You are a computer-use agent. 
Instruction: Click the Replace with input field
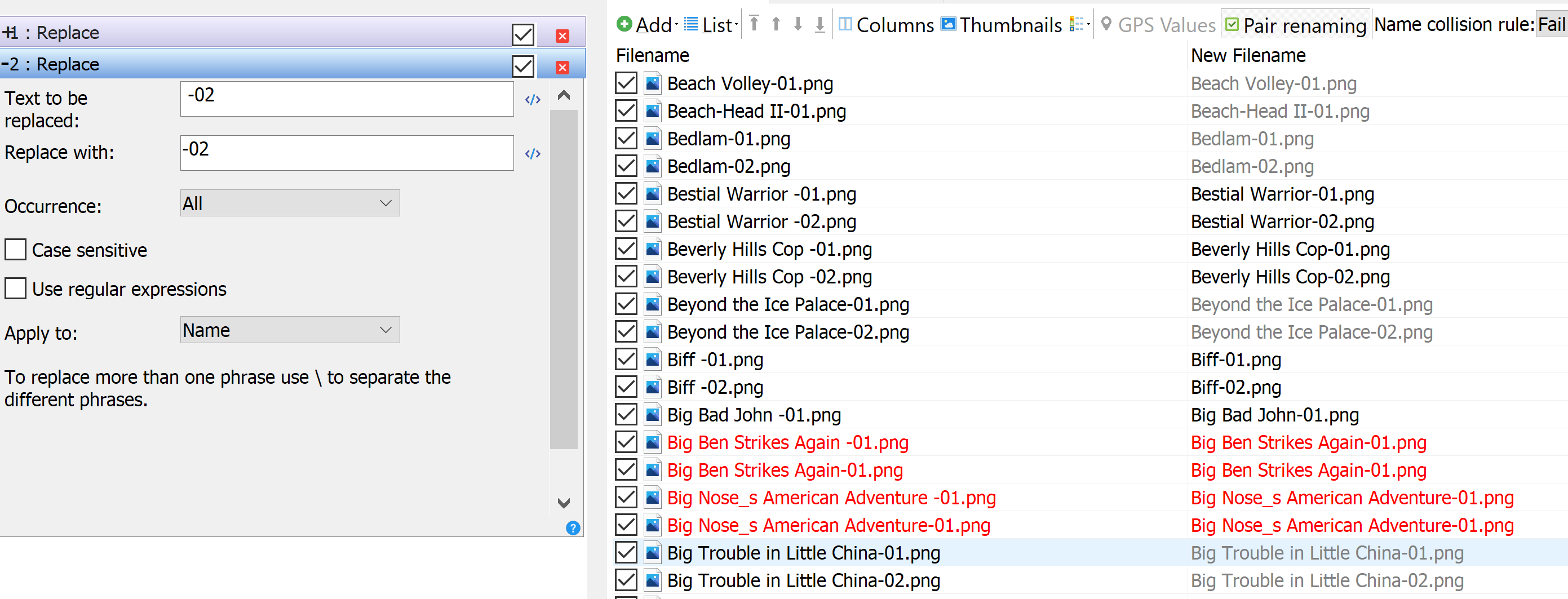point(347,153)
